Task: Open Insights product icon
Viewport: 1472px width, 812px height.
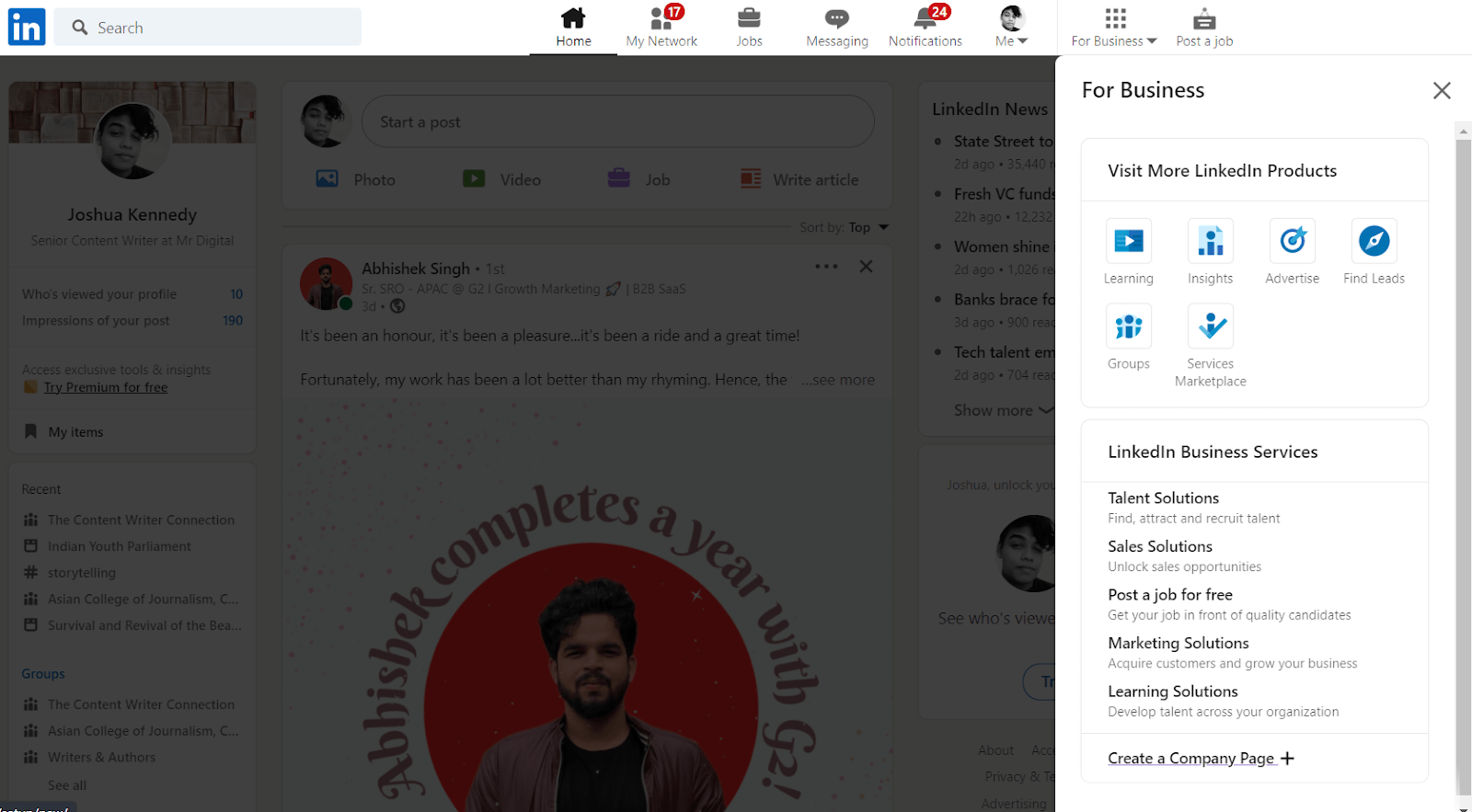Action: point(1211,242)
